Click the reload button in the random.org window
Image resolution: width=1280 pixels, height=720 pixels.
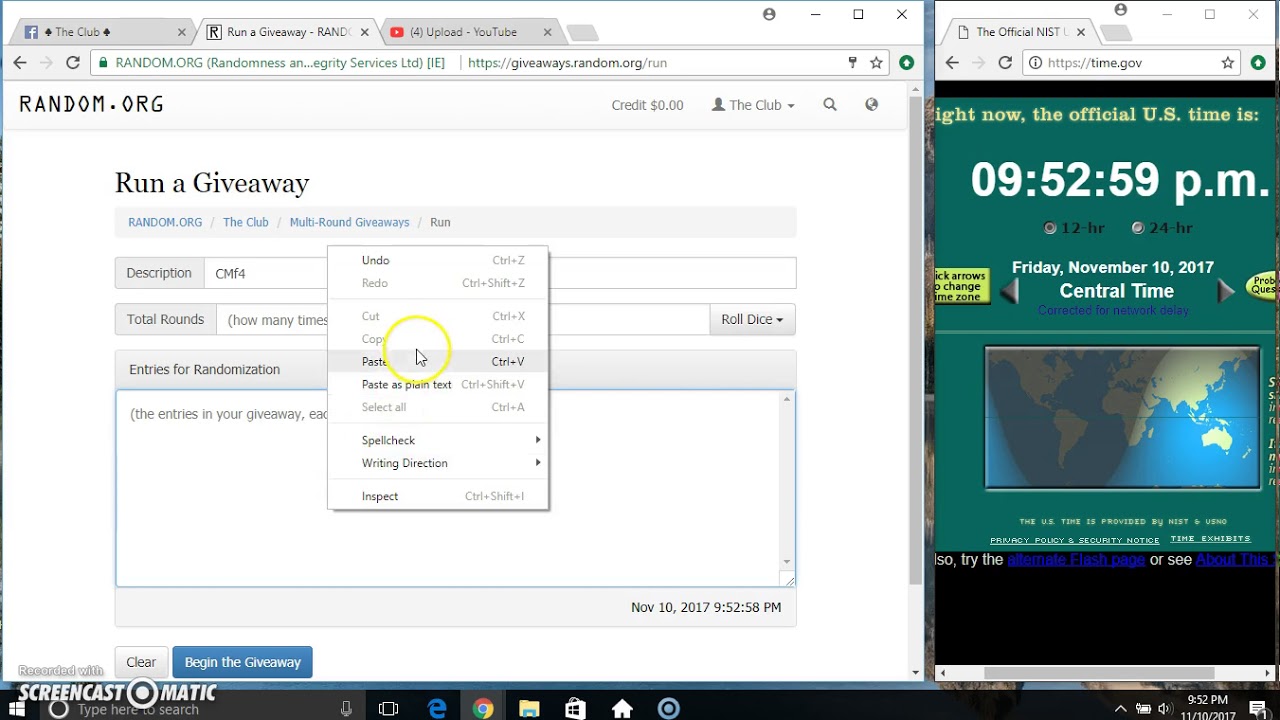tap(73, 62)
